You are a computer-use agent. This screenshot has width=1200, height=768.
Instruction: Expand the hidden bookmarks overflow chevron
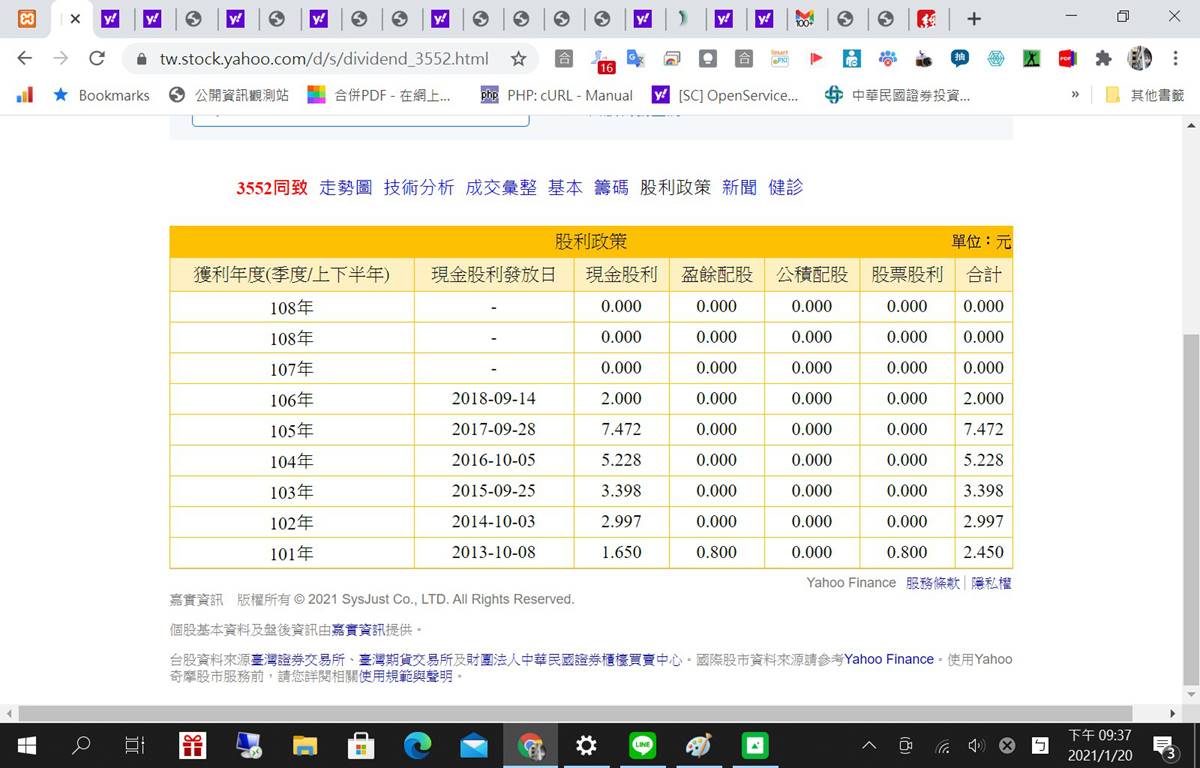click(1075, 95)
